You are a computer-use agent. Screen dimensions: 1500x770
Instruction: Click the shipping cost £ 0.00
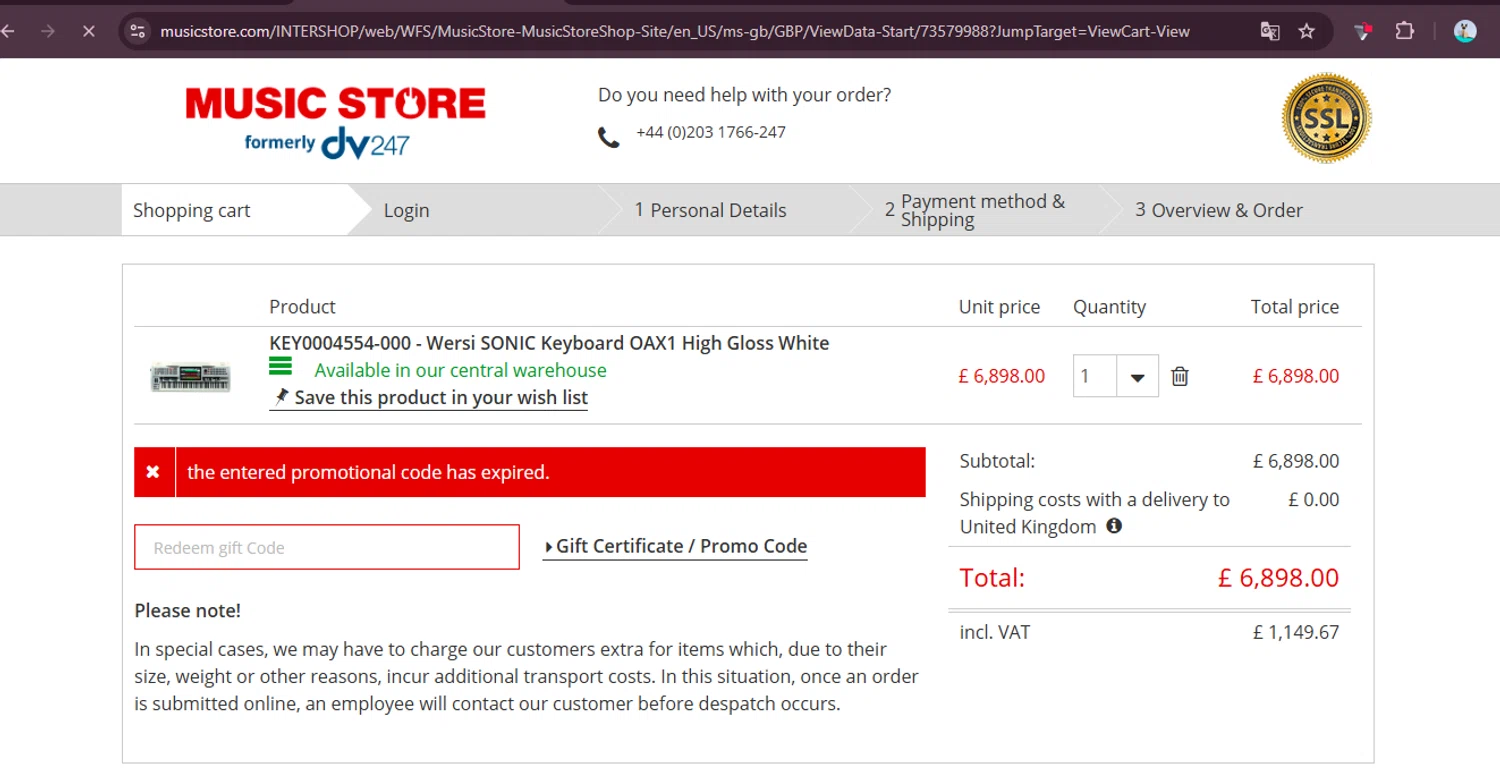tap(1314, 499)
